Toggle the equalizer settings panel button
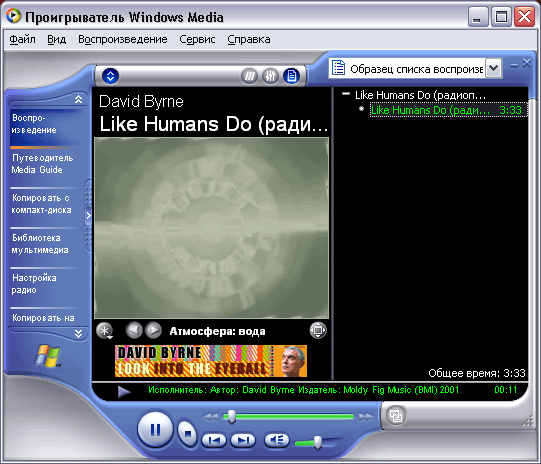 pyautogui.click(x=270, y=76)
